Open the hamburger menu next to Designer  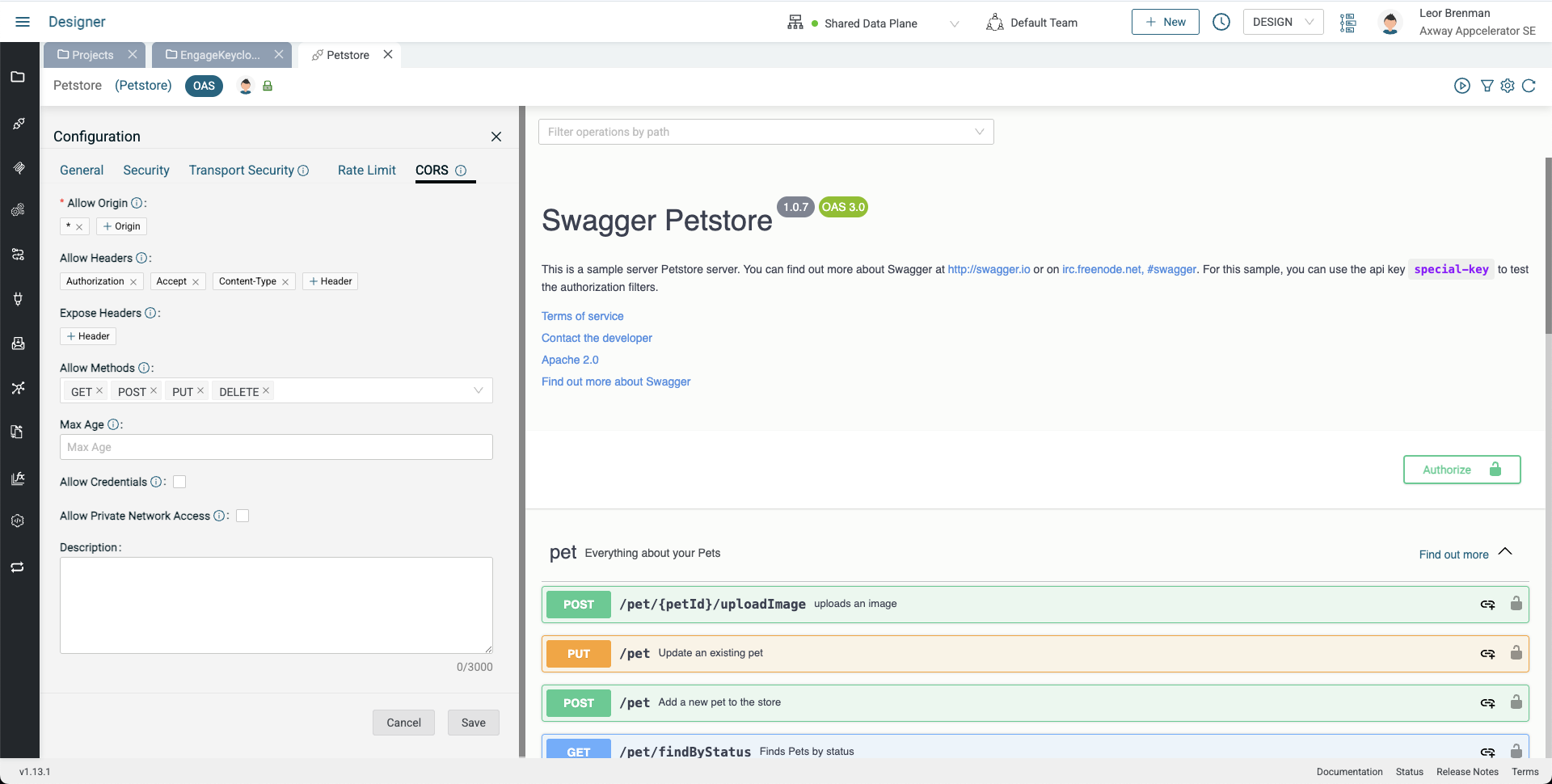(x=23, y=22)
